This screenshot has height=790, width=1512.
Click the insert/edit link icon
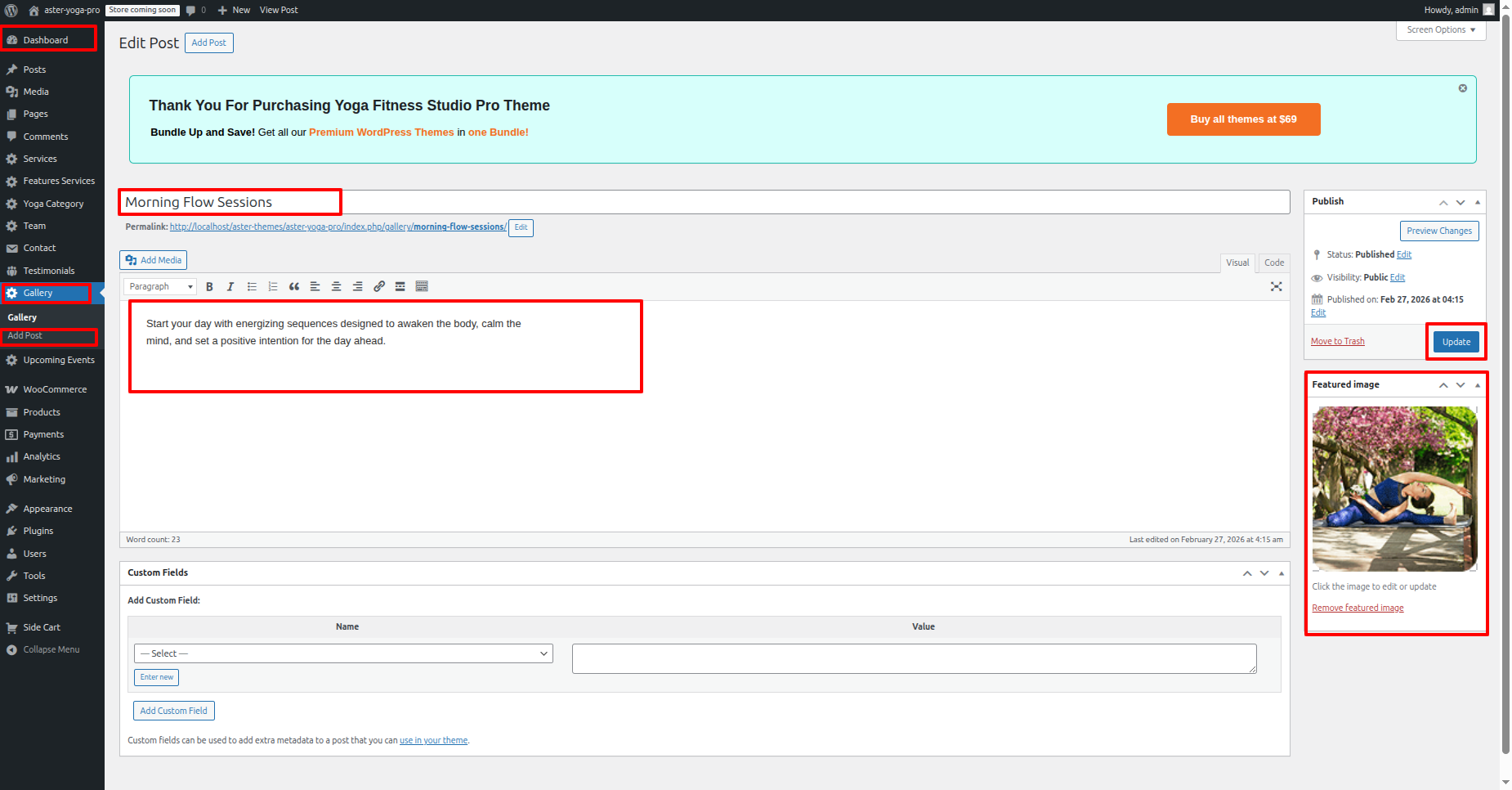(x=379, y=287)
